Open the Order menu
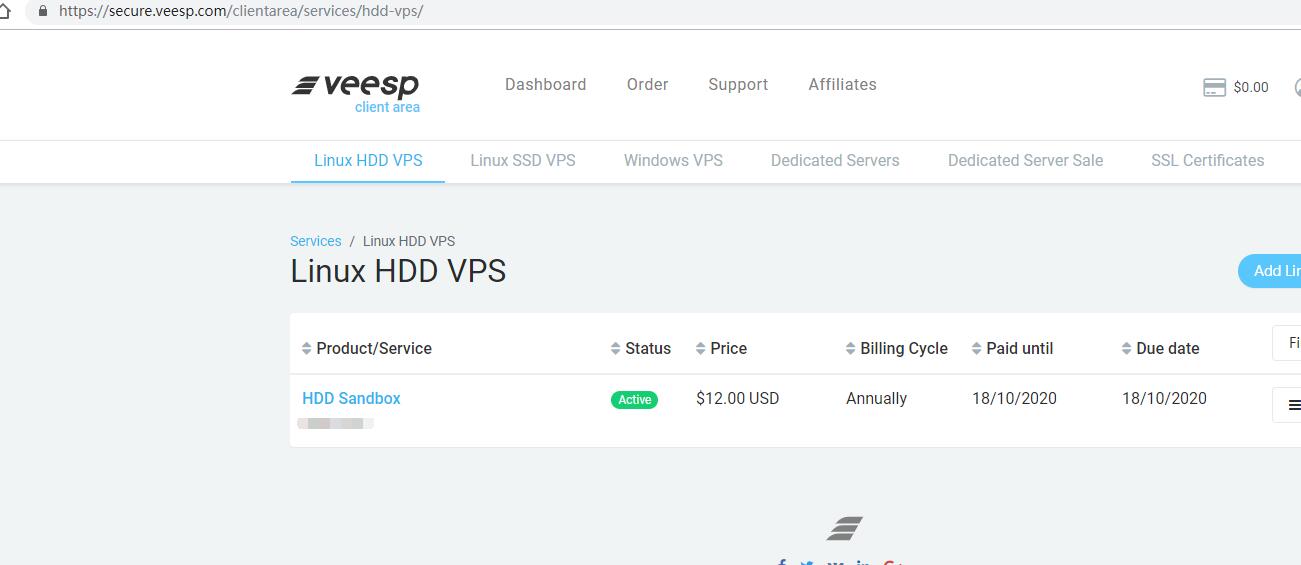This screenshot has width=1301, height=565. [648, 85]
